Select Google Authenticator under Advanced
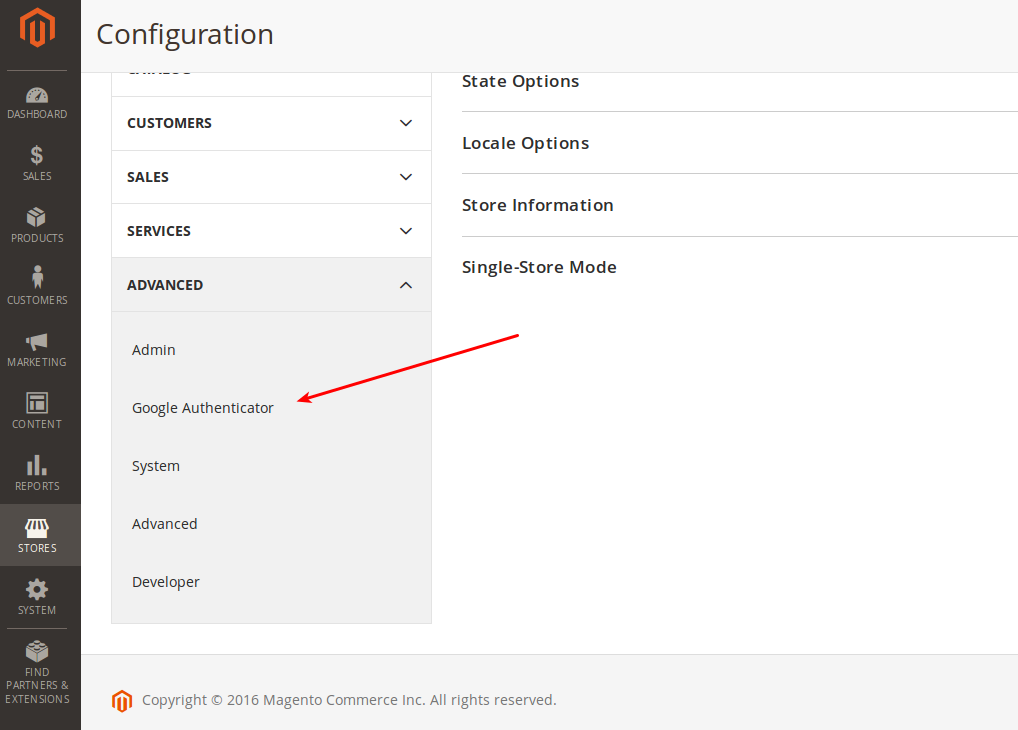1018x730 pixels. (203, 408)
